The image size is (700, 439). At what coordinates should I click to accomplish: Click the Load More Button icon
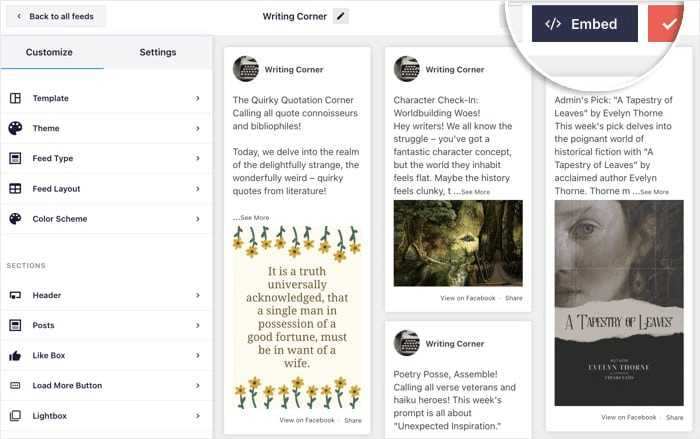[15, 385]
